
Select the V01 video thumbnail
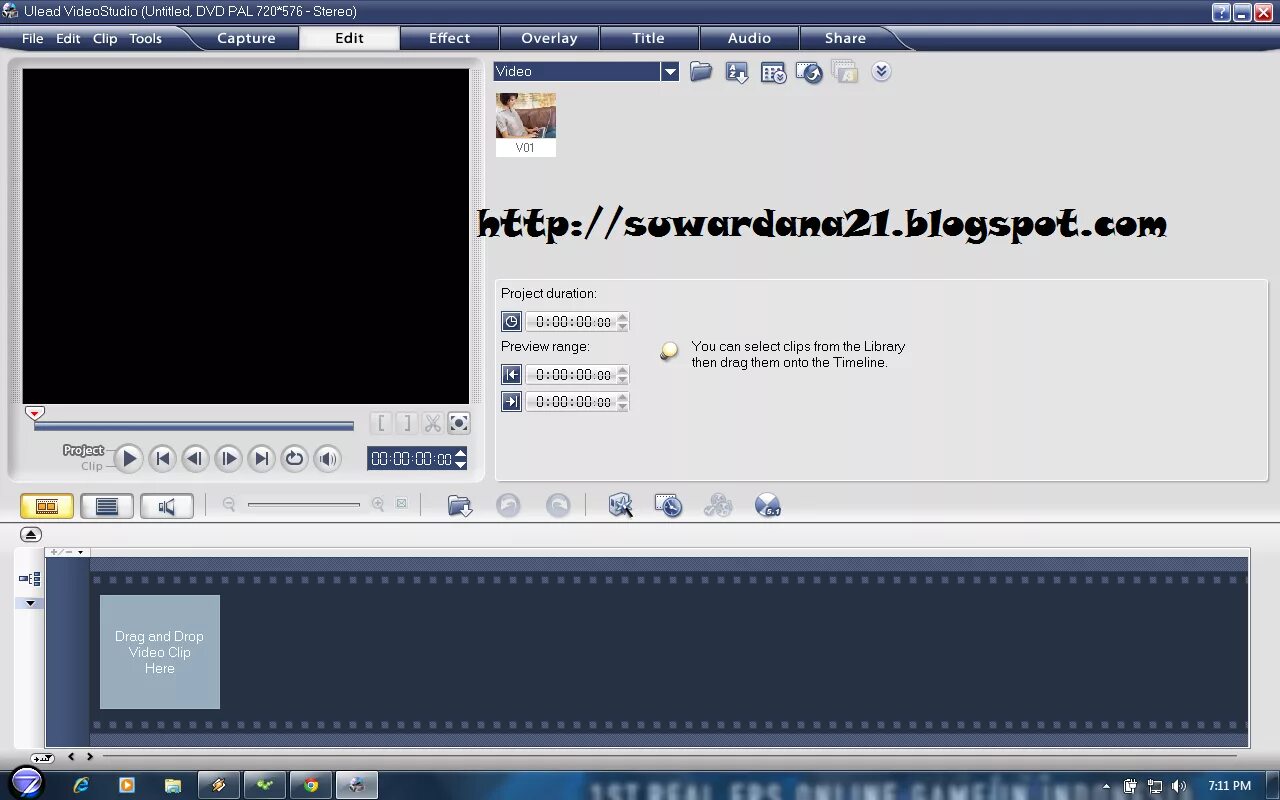526,124
